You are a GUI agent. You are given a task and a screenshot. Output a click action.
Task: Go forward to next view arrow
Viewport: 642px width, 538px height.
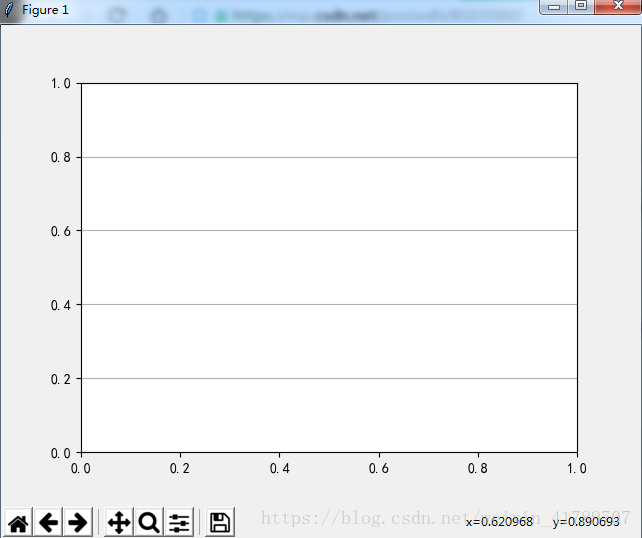pos(78,522)
